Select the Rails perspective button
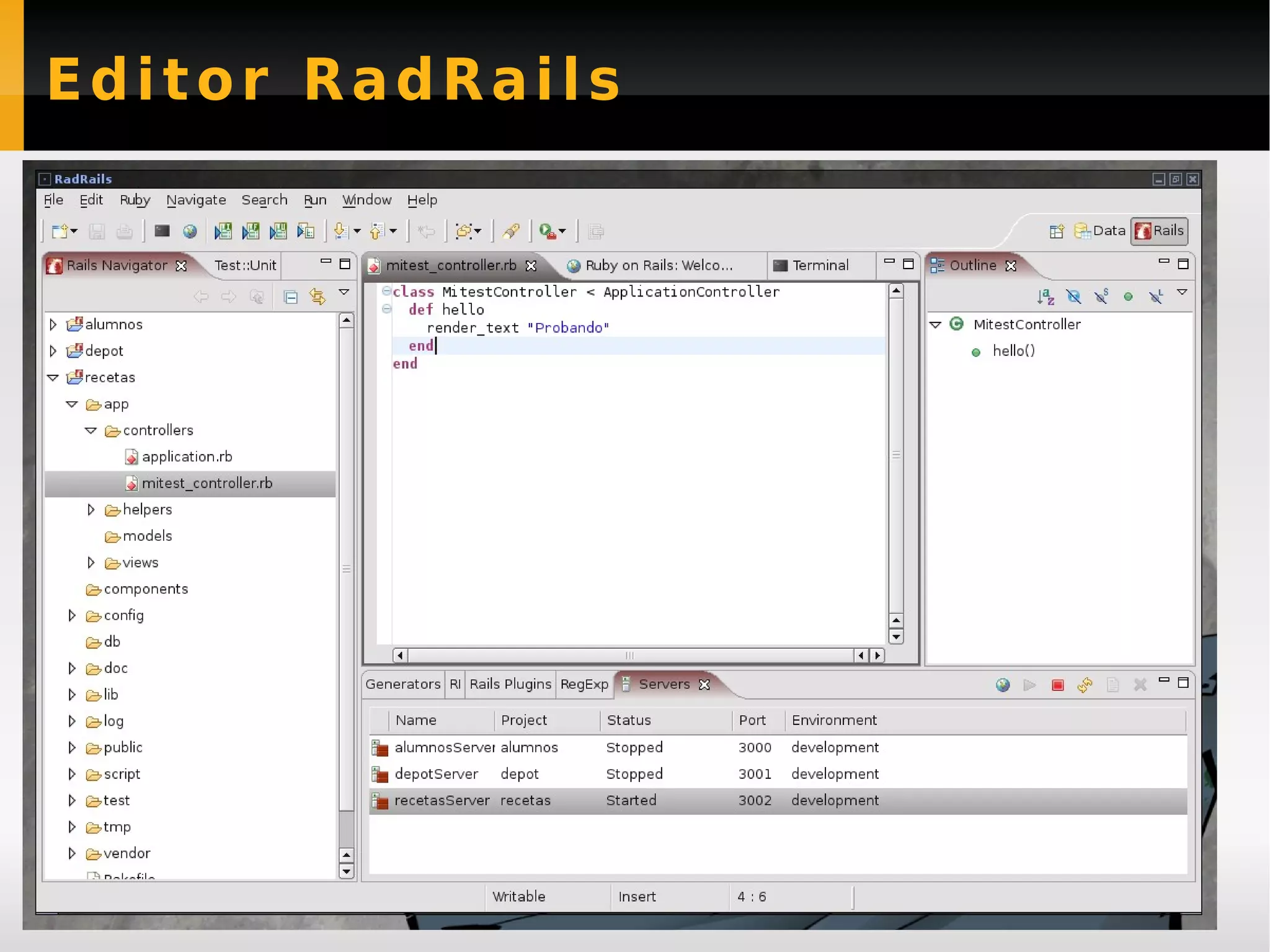The image size is (1270, 952). tap(1160, 231)
